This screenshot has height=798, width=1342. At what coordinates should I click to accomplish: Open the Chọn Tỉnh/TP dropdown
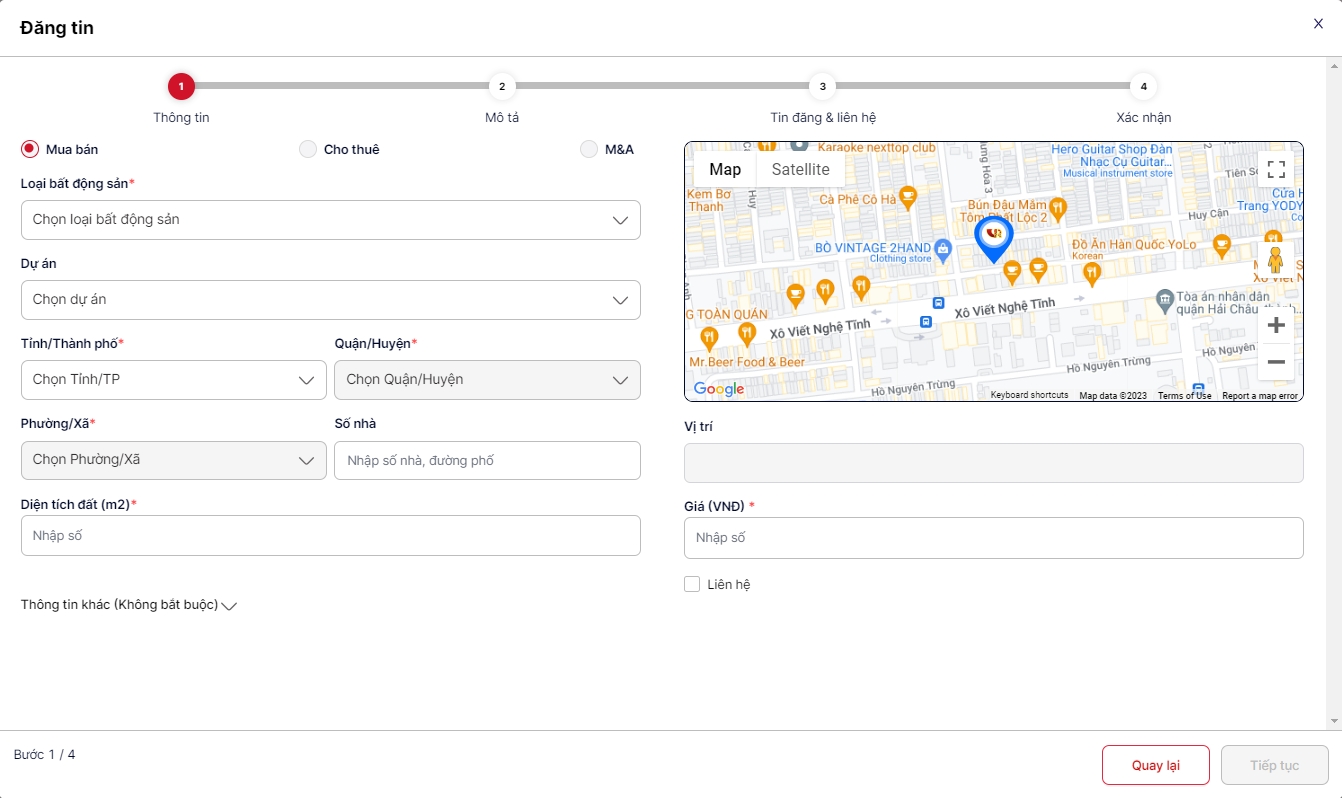pyautogui.click(x=173, y=380)
